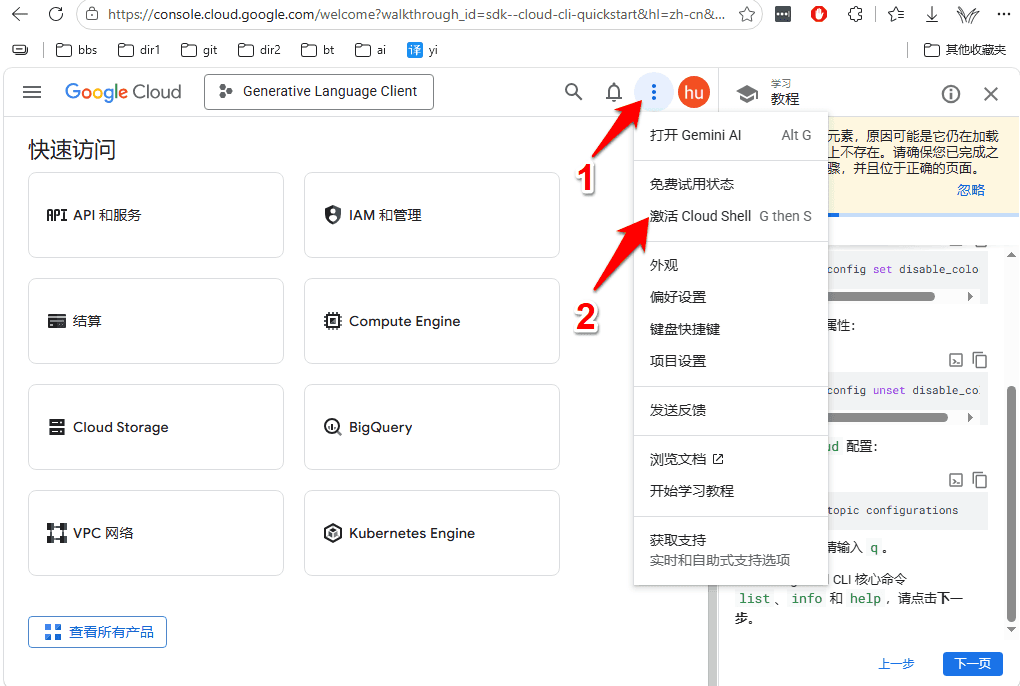The height and width of the screenshot is (686, 1020).
Task: Choose 项目设置 from the menu
Action: [x=731, y=361]
